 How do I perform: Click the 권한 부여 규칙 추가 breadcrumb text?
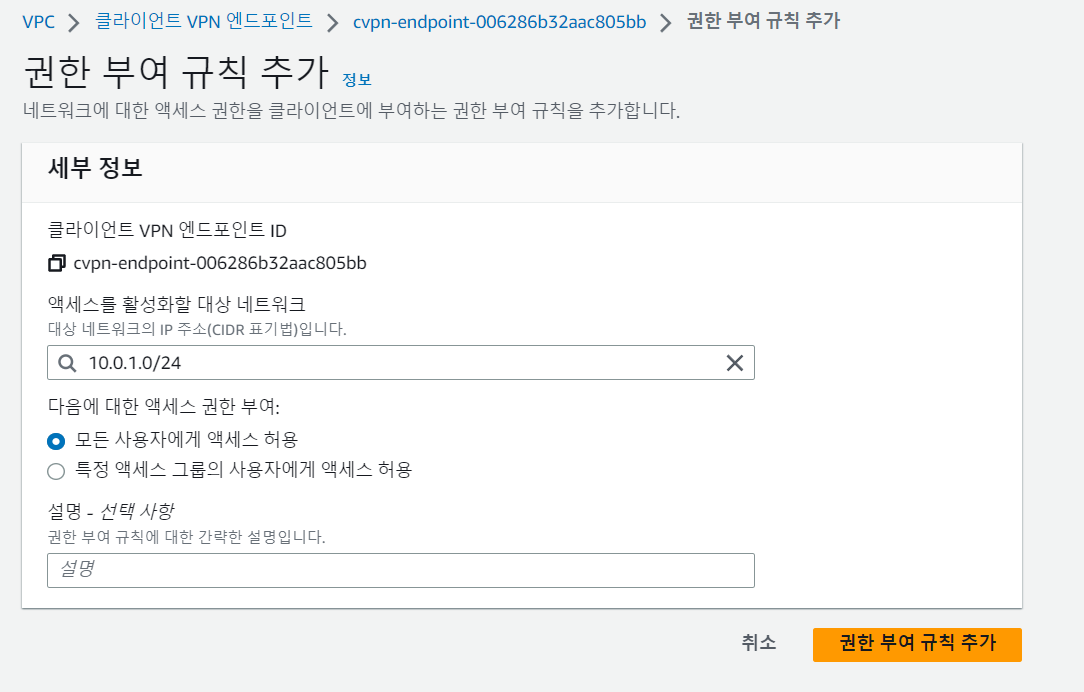pos(763,21)
